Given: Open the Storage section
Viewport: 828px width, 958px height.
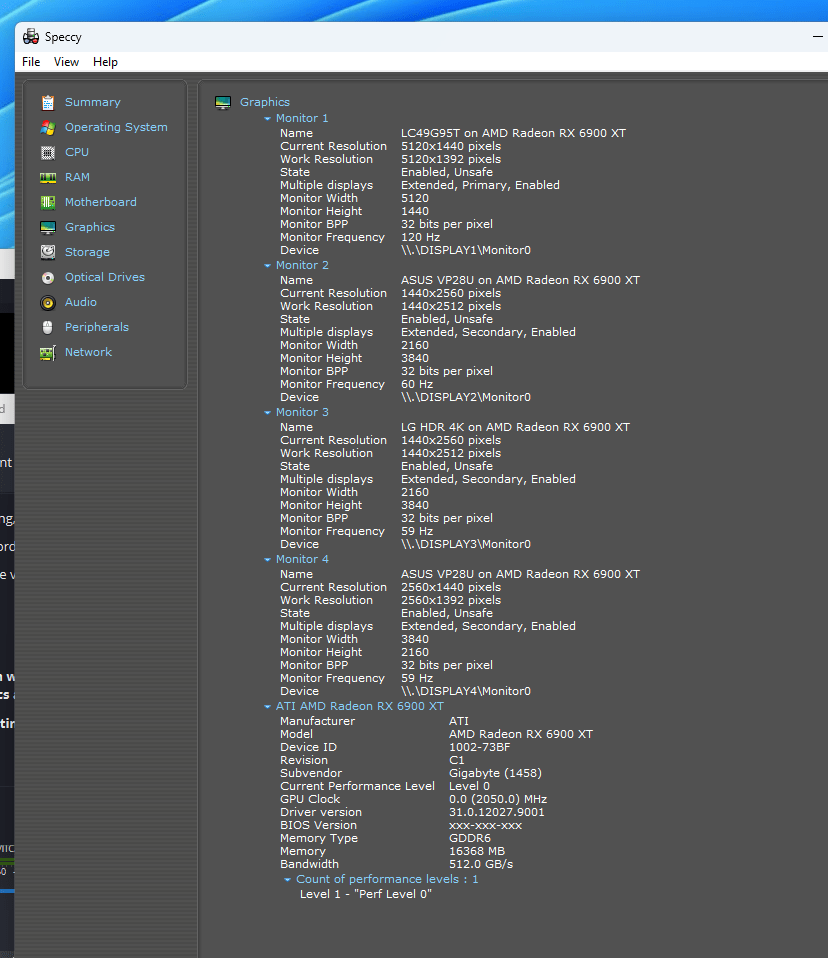Looking at the screenshot, I should pos(87,252).
